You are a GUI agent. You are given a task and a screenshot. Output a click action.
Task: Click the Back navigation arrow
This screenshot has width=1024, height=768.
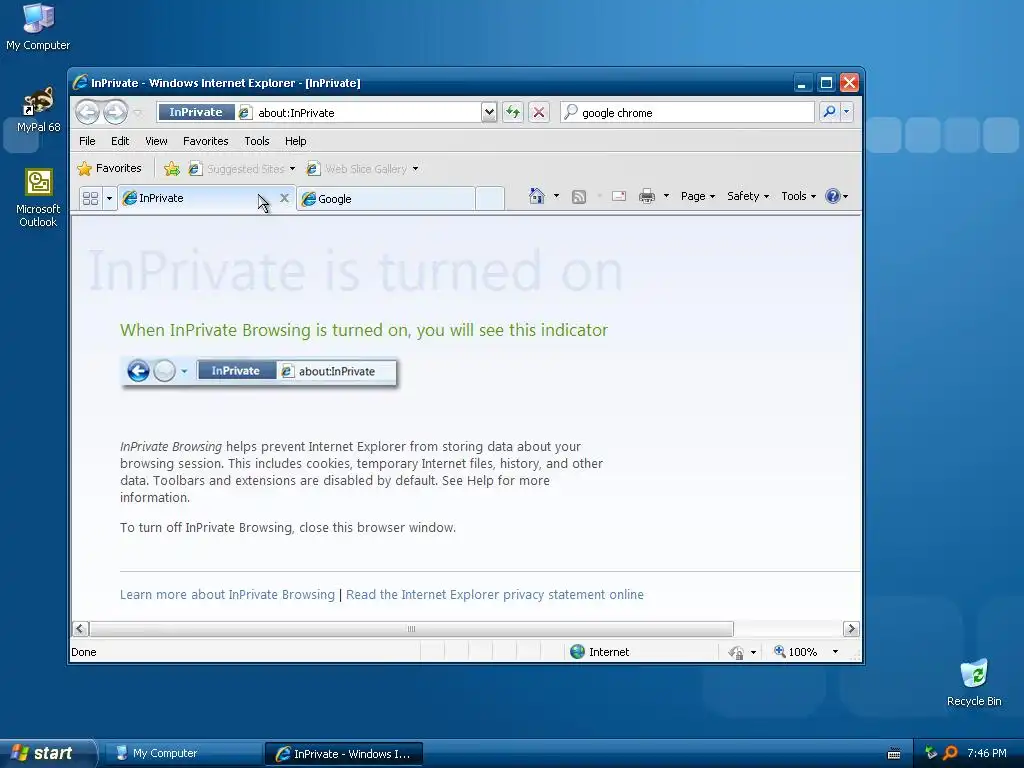coord(87,112)
